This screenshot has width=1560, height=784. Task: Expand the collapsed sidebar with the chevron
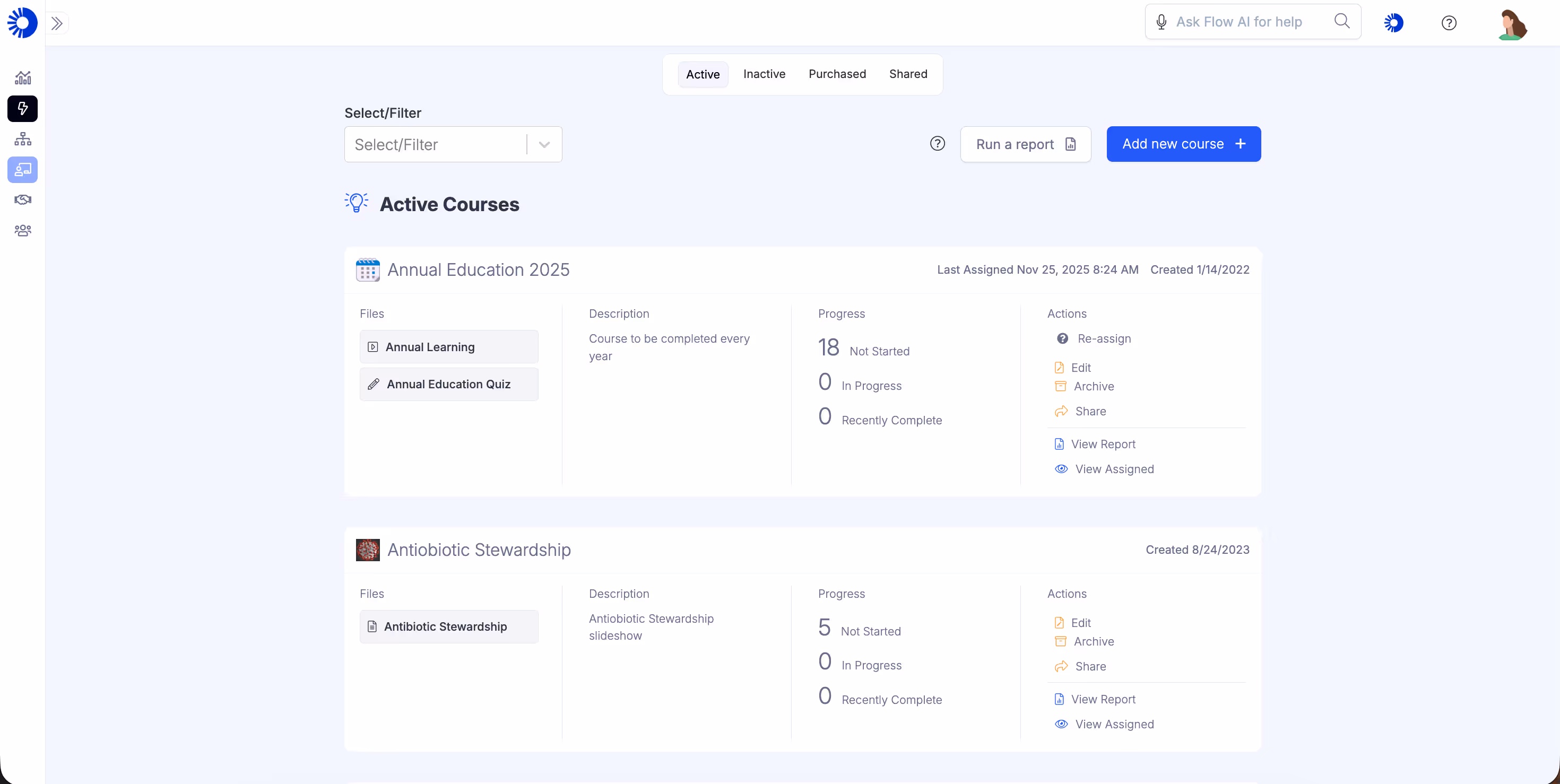[x=57, y=23]
